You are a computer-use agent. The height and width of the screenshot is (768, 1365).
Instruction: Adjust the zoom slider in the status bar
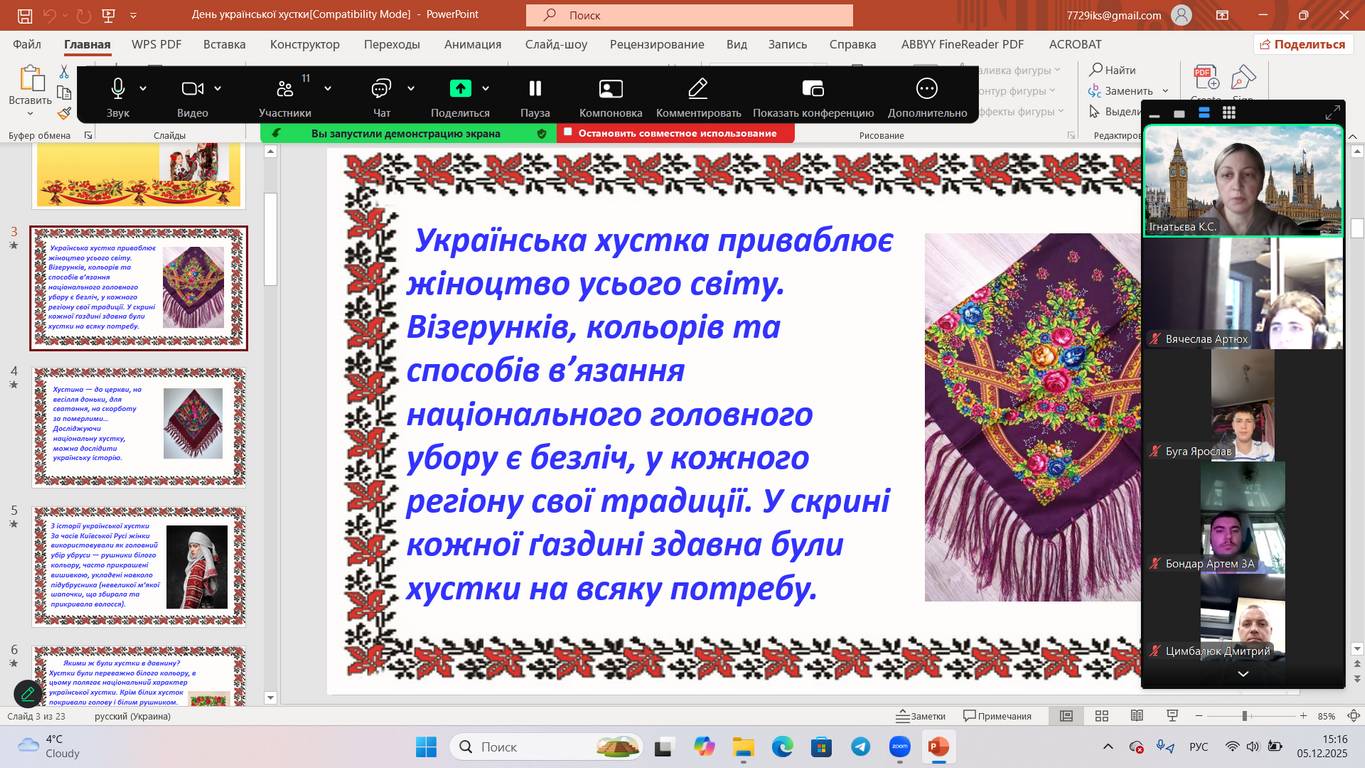coord(1245,716)
